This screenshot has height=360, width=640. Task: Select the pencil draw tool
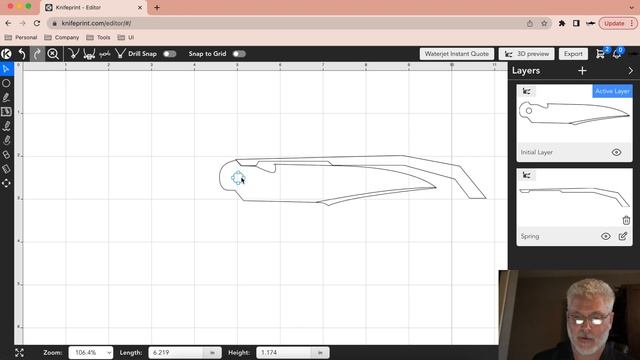[6, 97]
